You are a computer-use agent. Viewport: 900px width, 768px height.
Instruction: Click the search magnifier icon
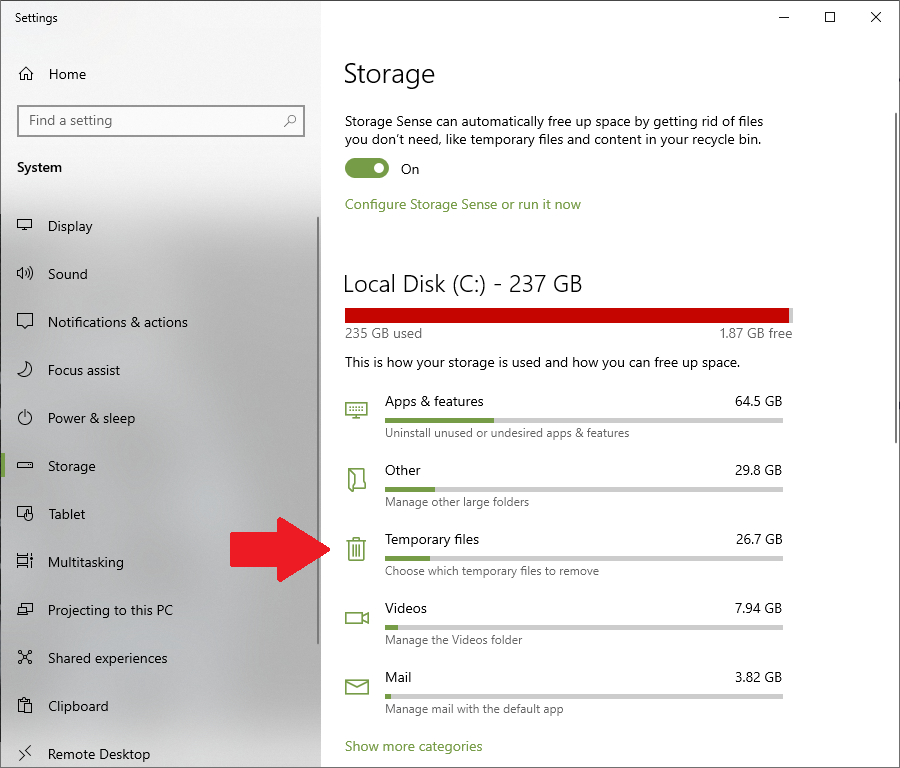pos(290,121)
